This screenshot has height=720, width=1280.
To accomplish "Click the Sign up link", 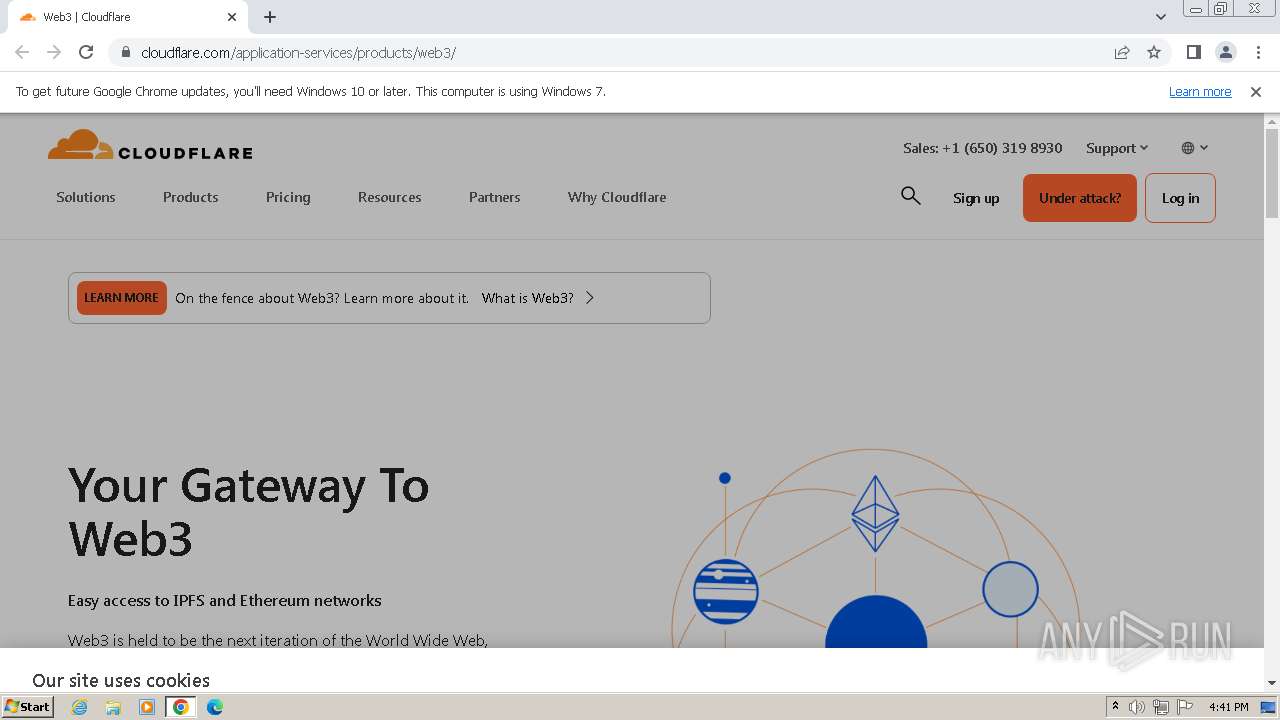I will (976, 198).
